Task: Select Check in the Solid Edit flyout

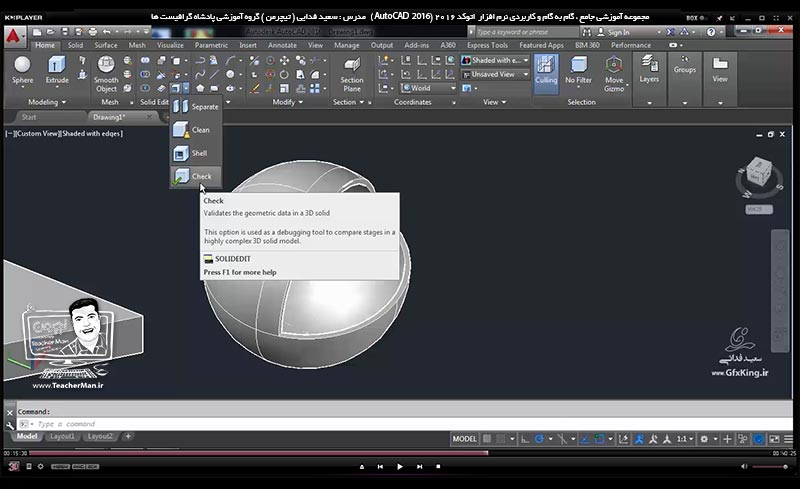Action: [x=196, y=177]
